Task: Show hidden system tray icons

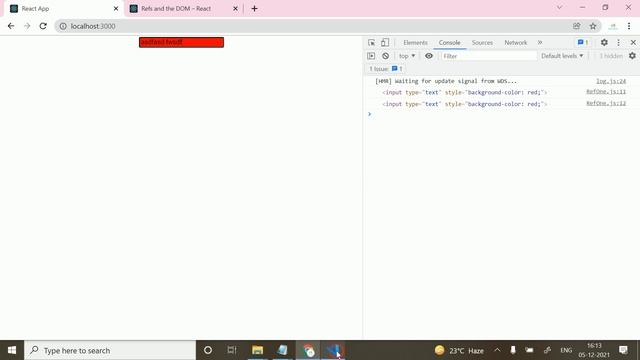Action: pos(497,350)
